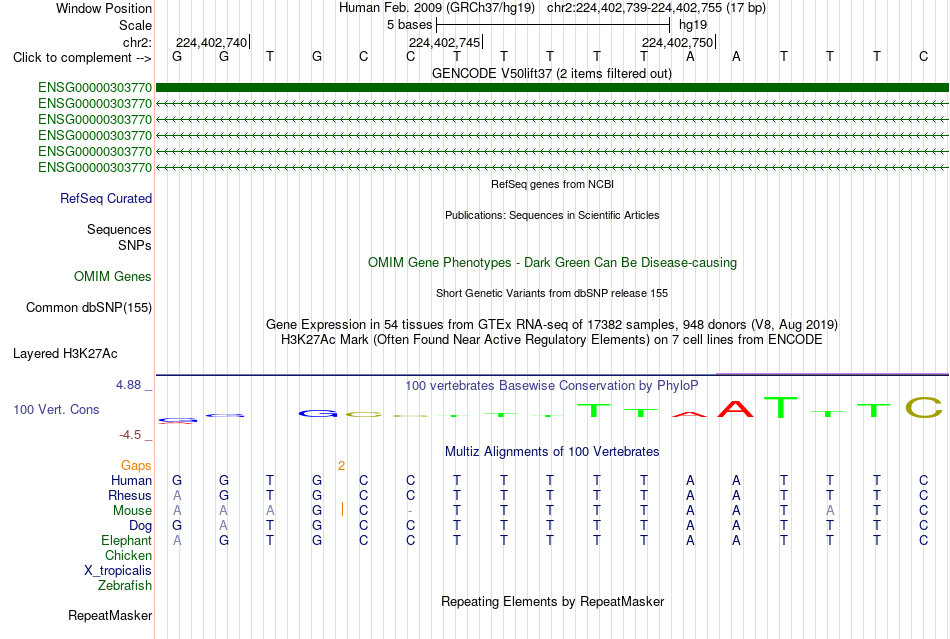
Task: Click the faded A in the Rhesus row
Action: pyautogui.click(x=177, y=496)
